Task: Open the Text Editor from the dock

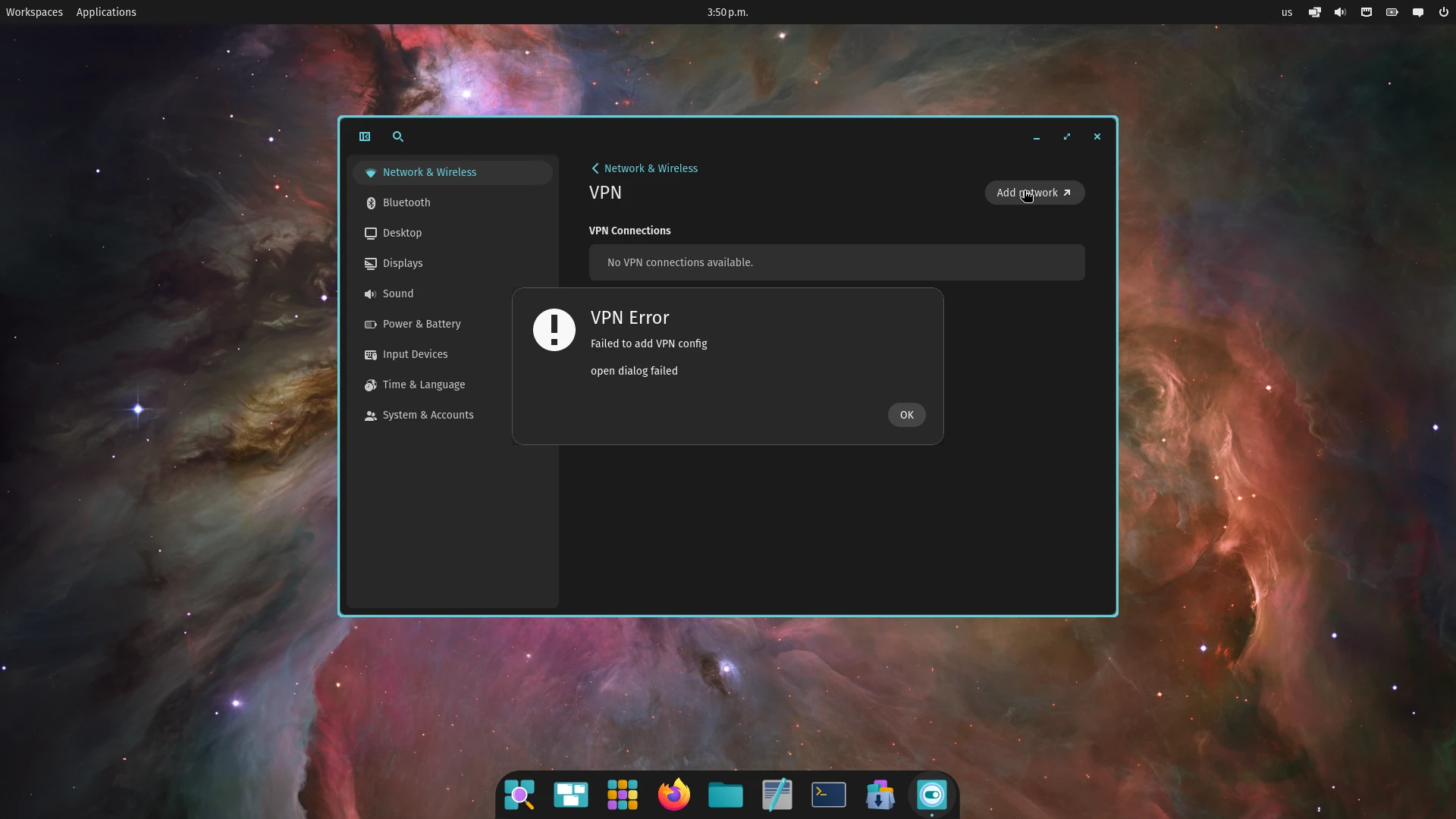Action: tap(777, 794)
